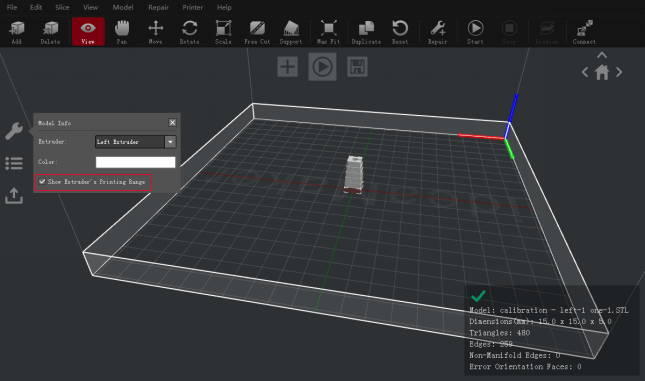Uncheck Show Extruder's Printing Range

(x=42, y=181)
